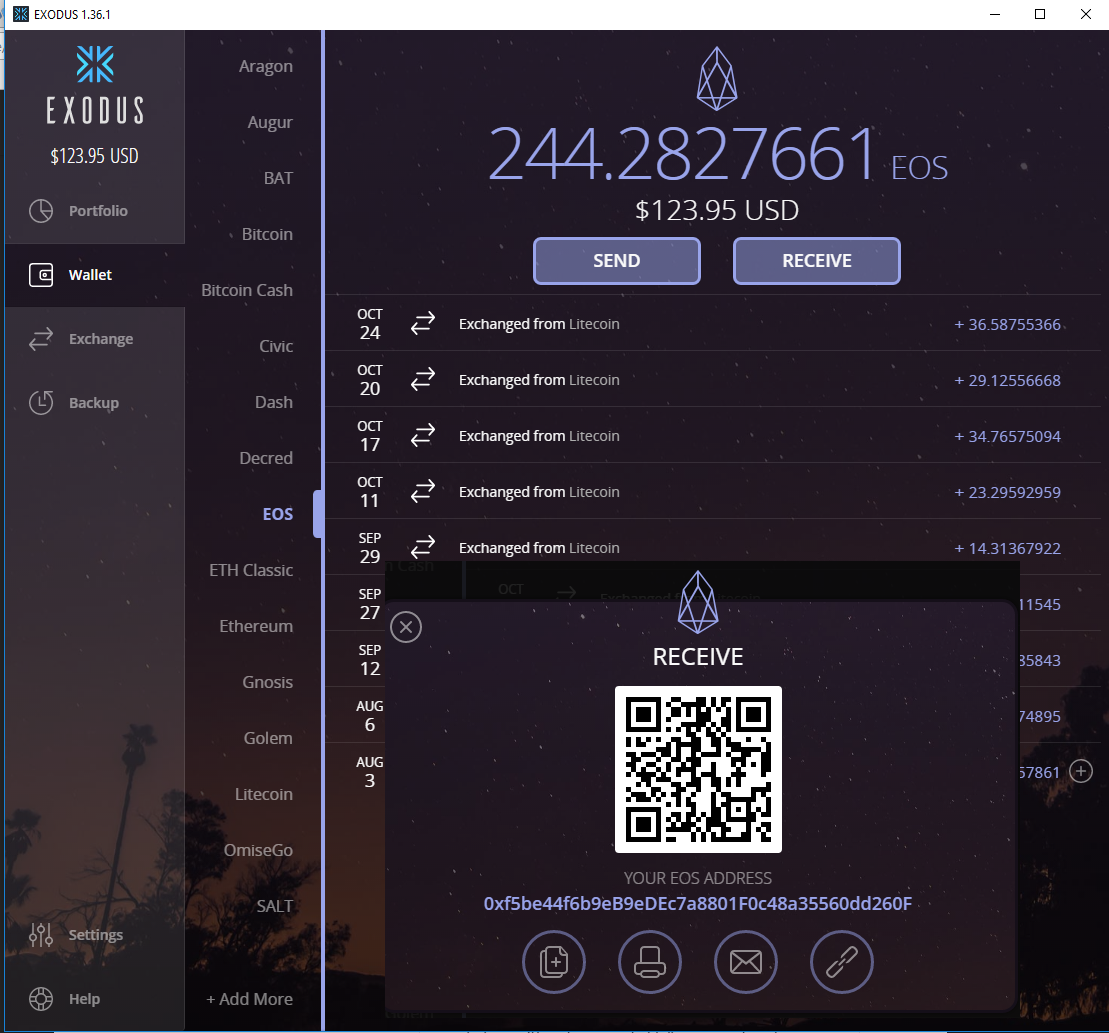Click the plus circle icon on Aug 3 row
This screenshot has width=1109, height=1033.
1081,771
